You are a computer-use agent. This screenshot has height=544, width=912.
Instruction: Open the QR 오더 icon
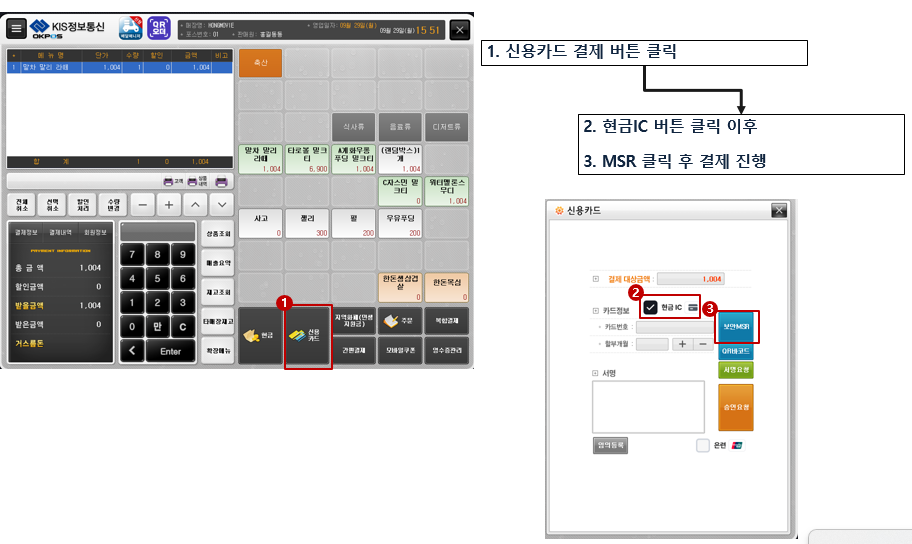point(158,28)
